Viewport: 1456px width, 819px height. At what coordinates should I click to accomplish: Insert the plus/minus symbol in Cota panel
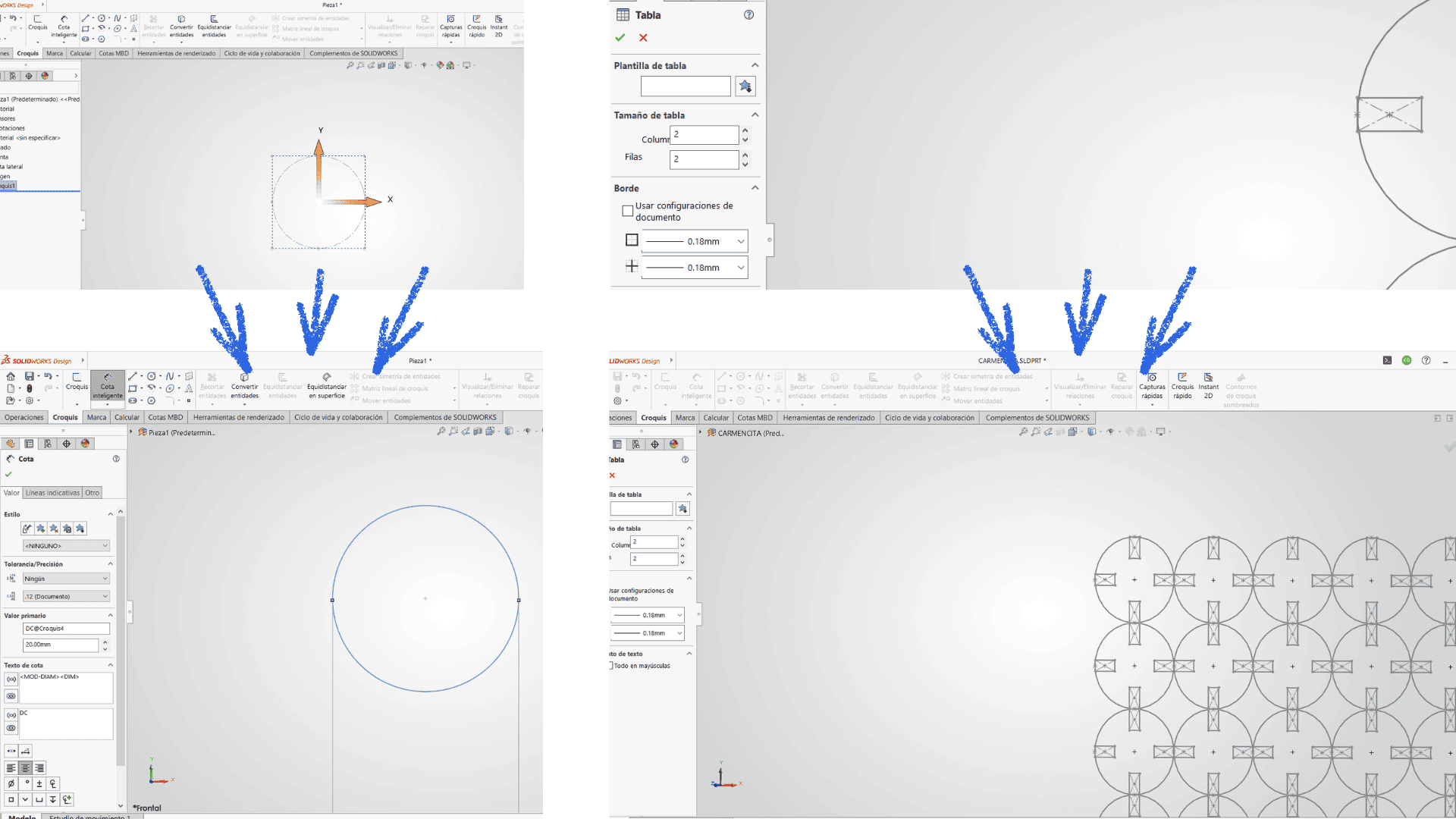(39, 783)
